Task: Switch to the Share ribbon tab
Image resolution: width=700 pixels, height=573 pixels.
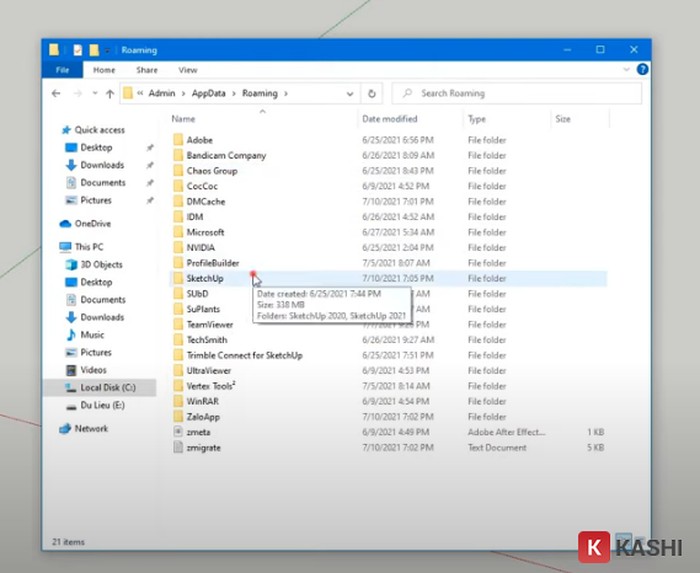Action: 147,70
